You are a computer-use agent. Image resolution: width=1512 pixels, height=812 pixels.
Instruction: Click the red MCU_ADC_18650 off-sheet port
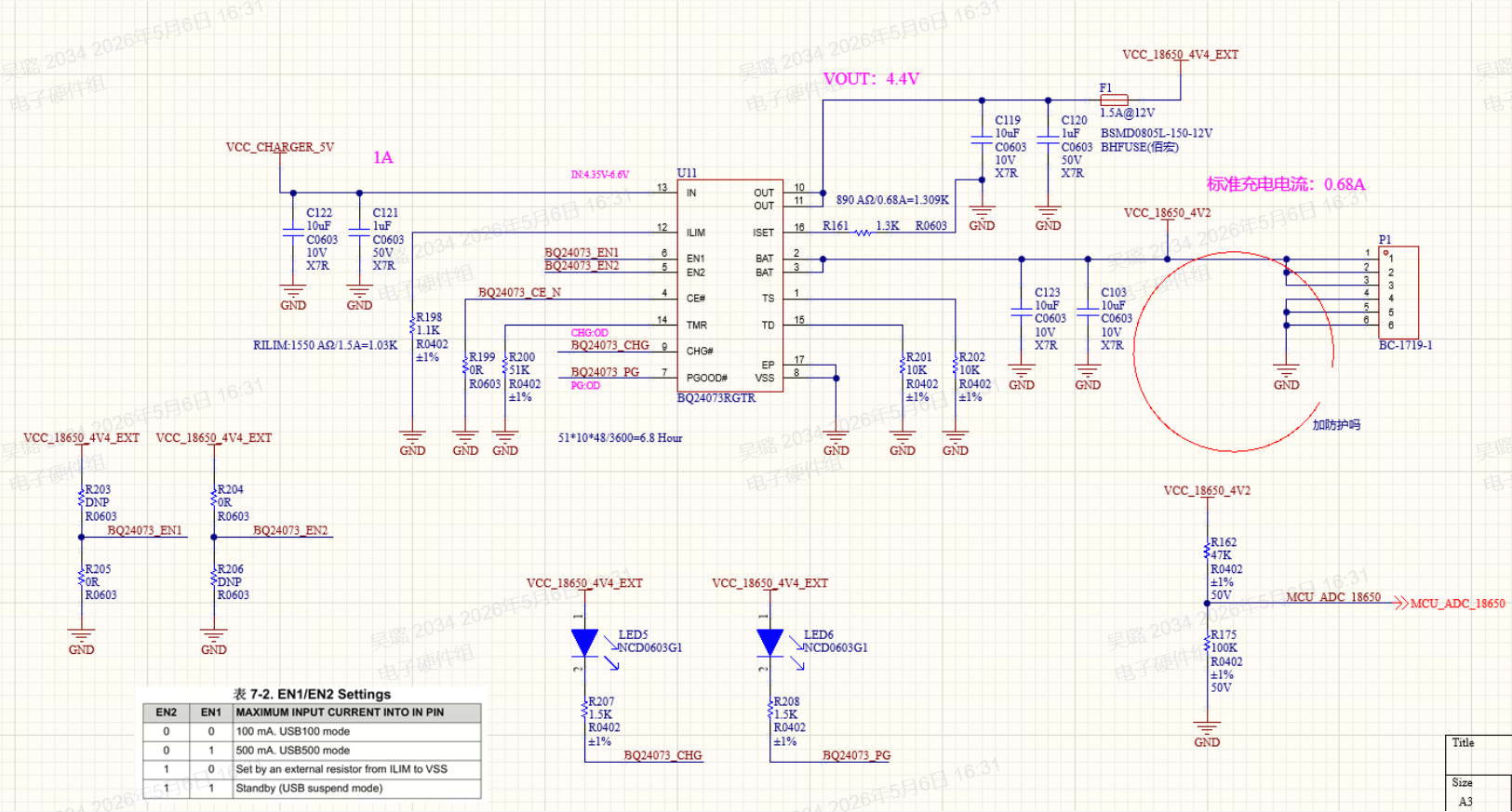[x=1449, y=604]
